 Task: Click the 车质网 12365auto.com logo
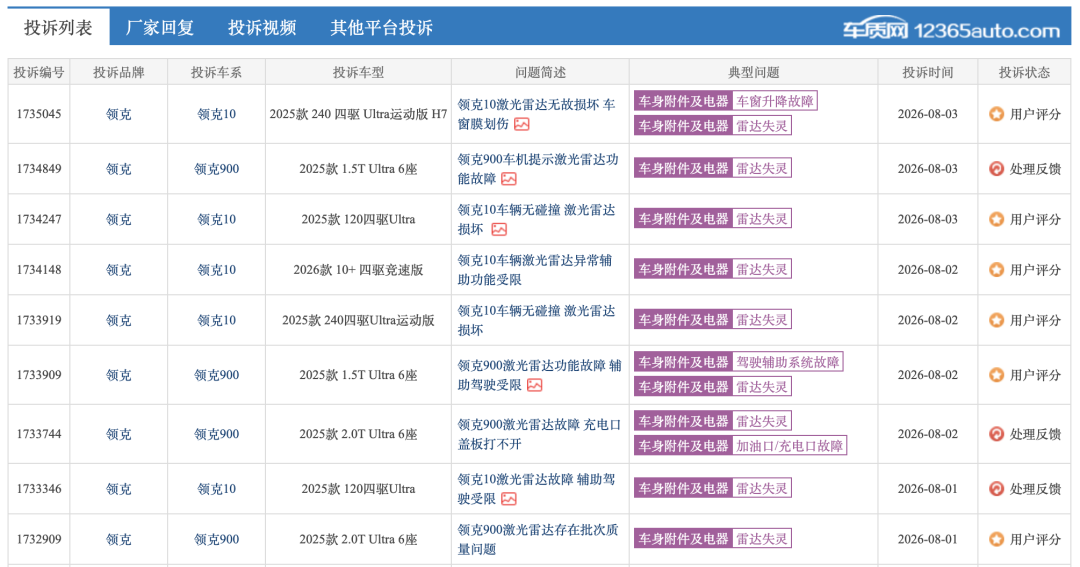pyautogui.click(x=951, y=29)
